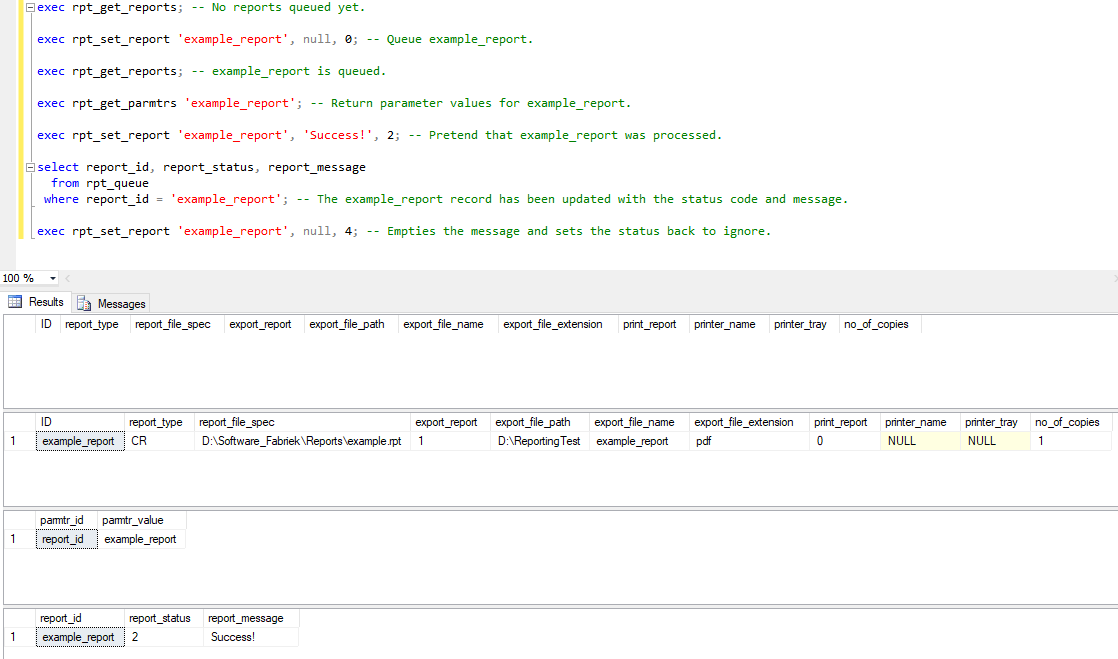
Task: Select the Success! report_message cell
Action: 232,637
